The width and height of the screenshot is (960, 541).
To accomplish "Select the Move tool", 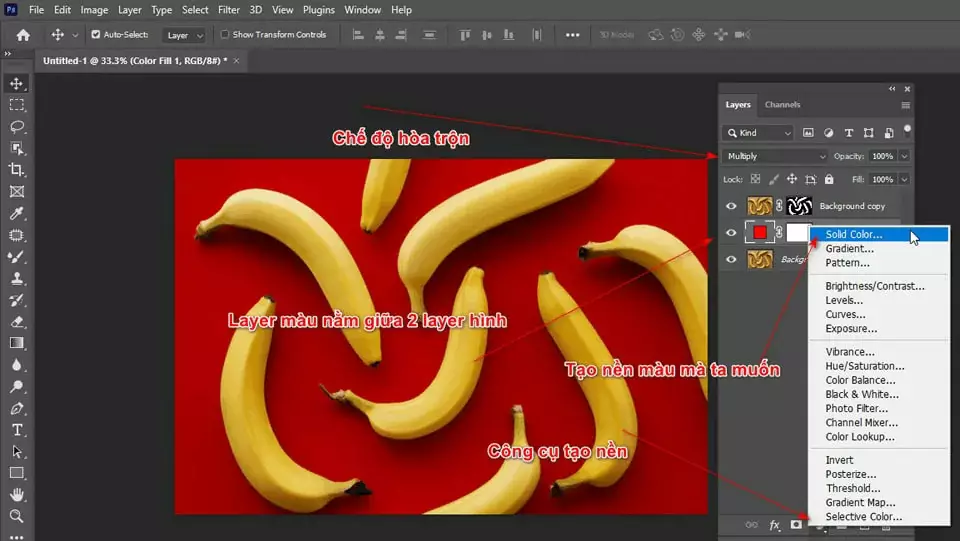I will click(x=17, y=83).
